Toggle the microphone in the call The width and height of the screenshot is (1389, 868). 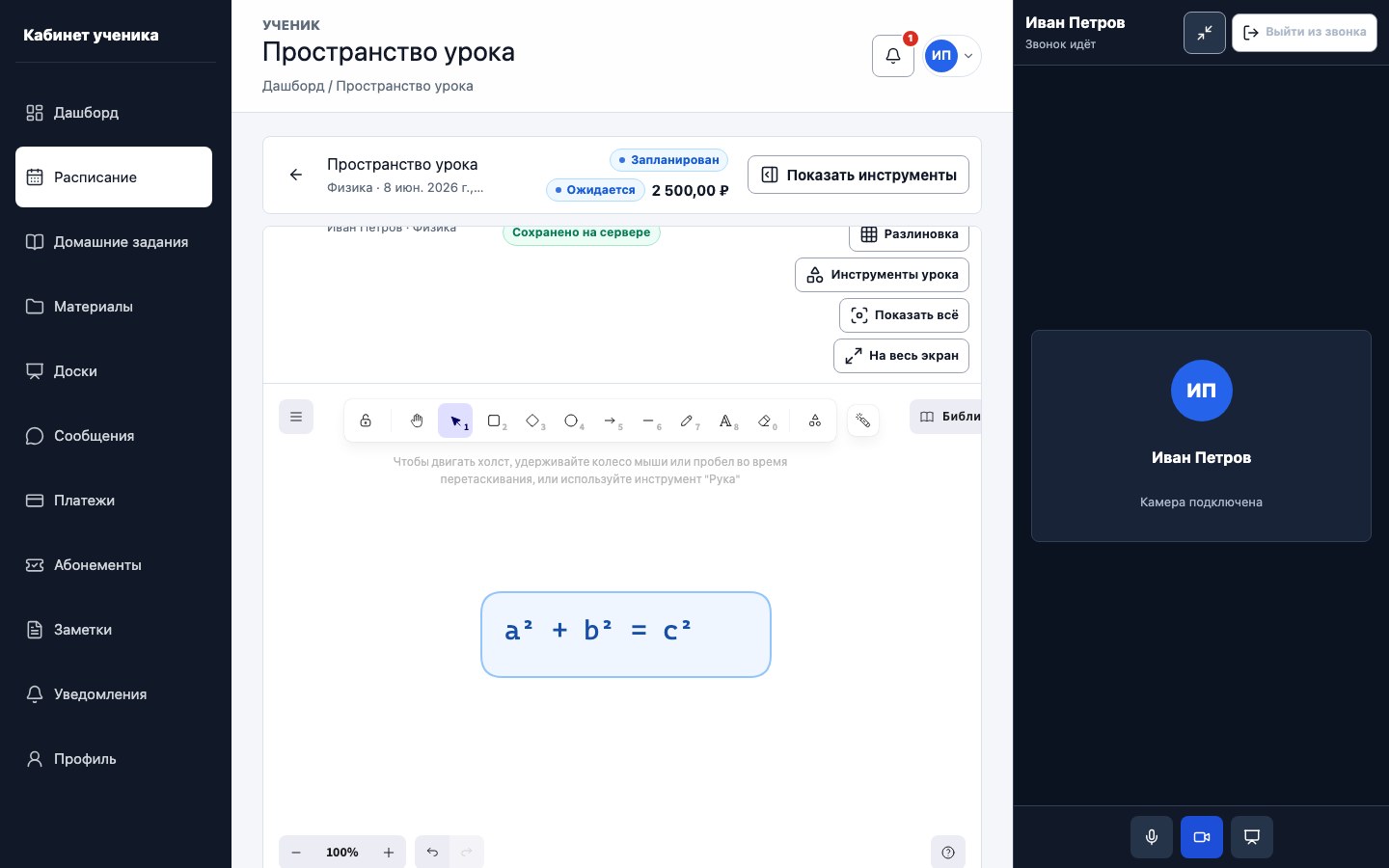pyautogui.click(x=1152, y=837)
